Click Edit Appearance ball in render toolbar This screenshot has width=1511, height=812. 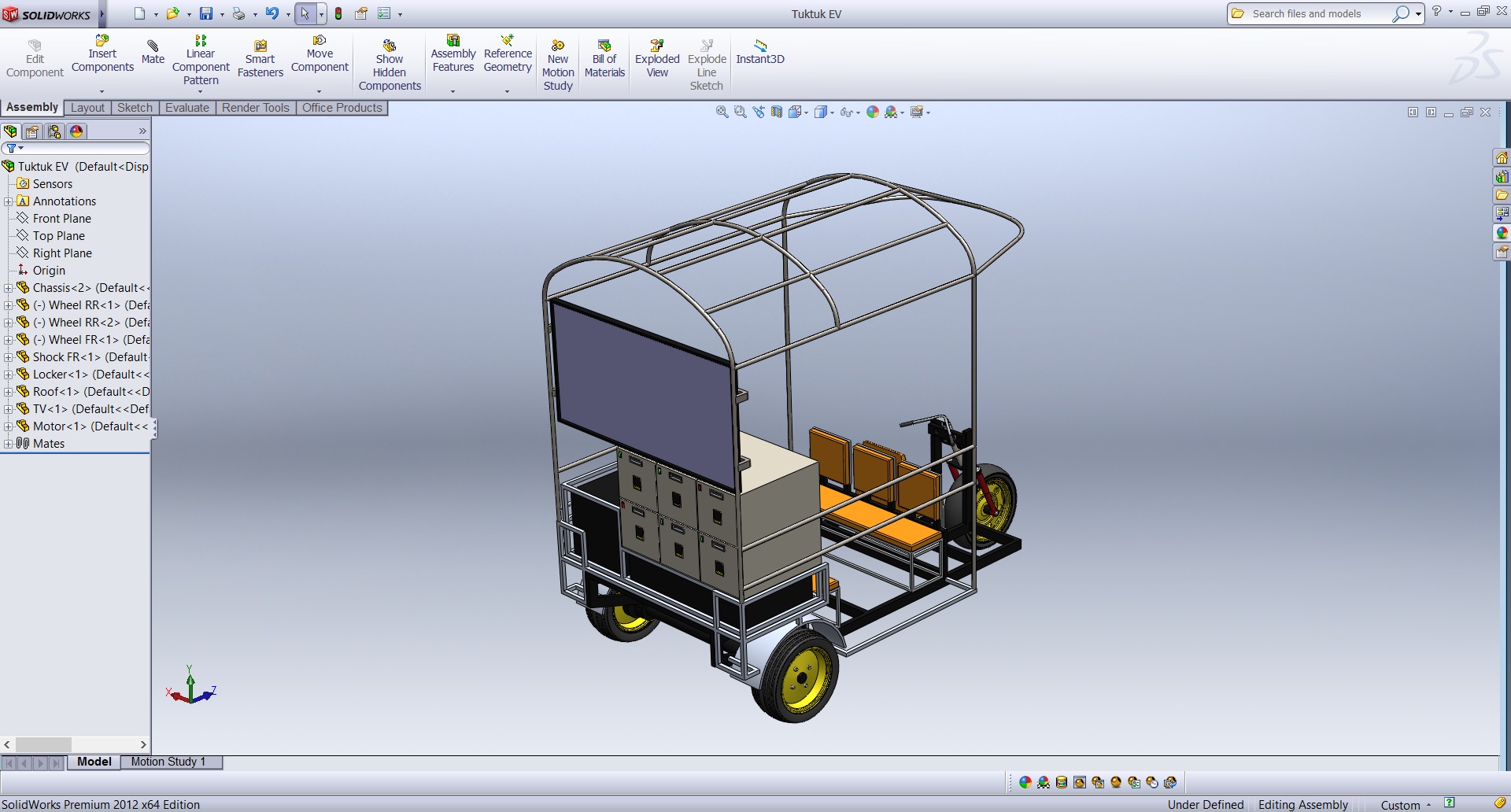click(1025, 782)
